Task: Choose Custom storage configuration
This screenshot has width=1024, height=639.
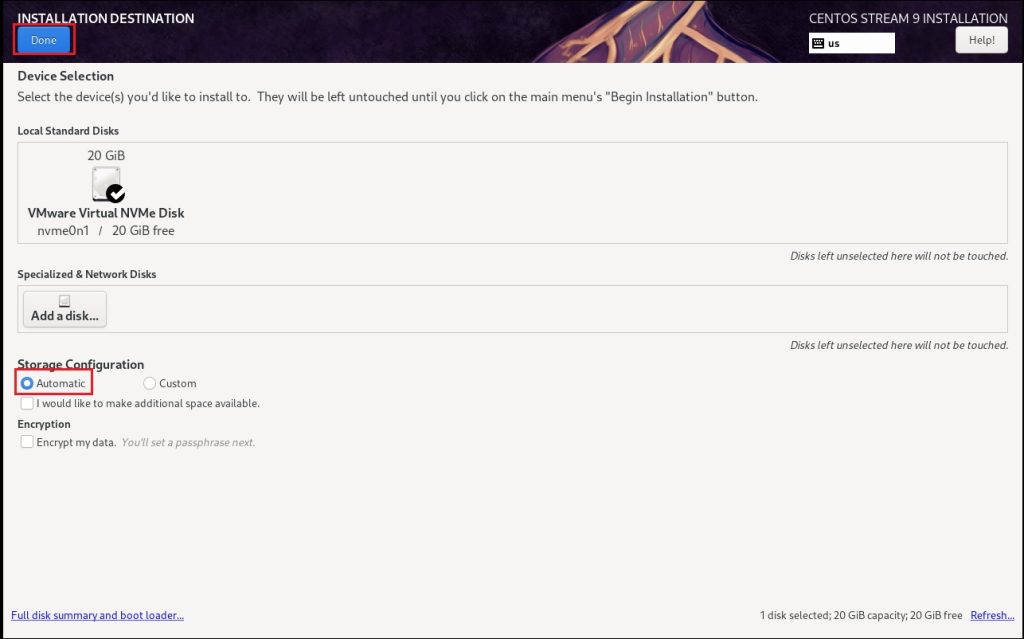Action: pyautogui.click(x=150, y=383)
